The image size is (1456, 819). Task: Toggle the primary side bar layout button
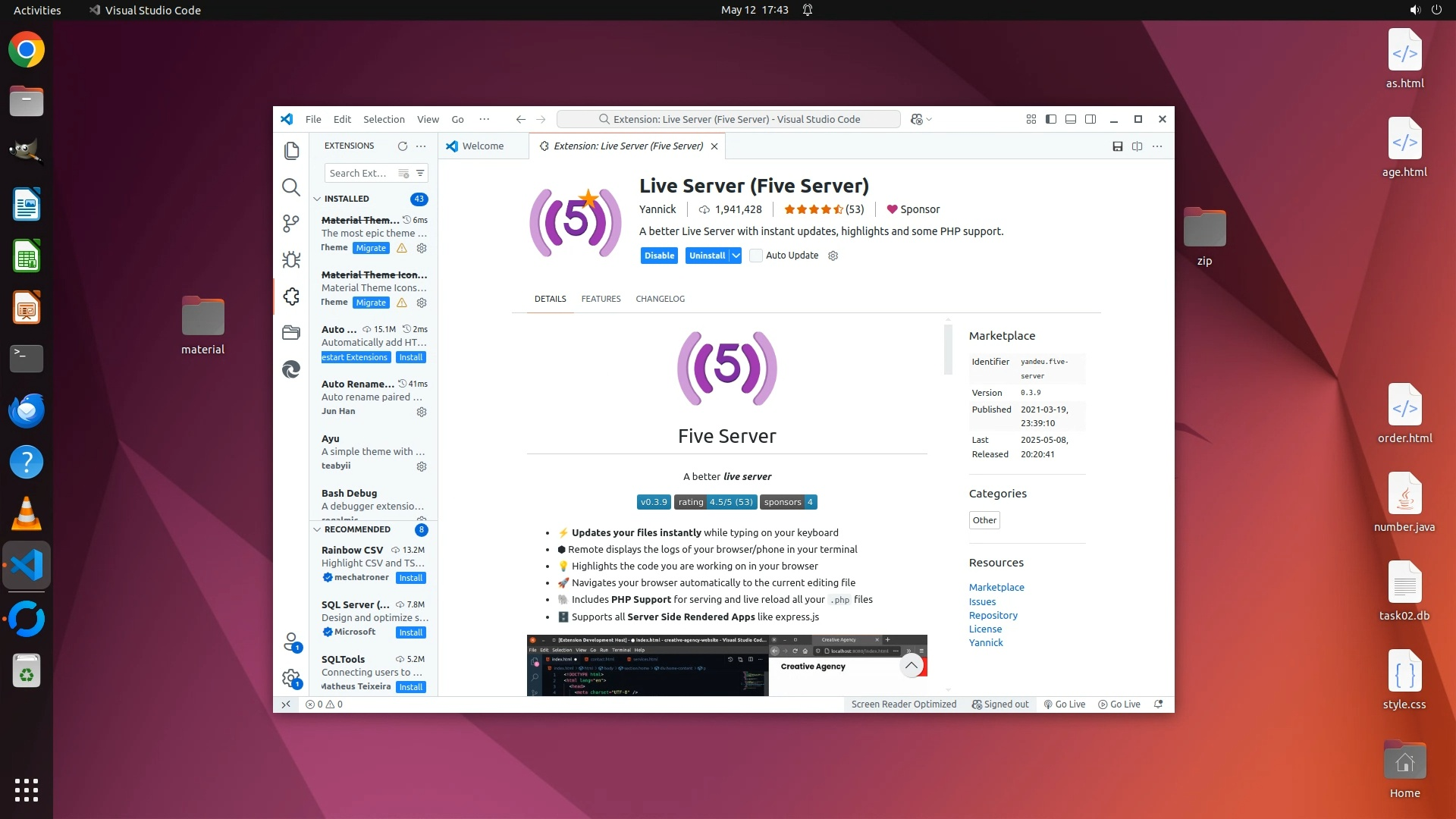click(1051, 119)
